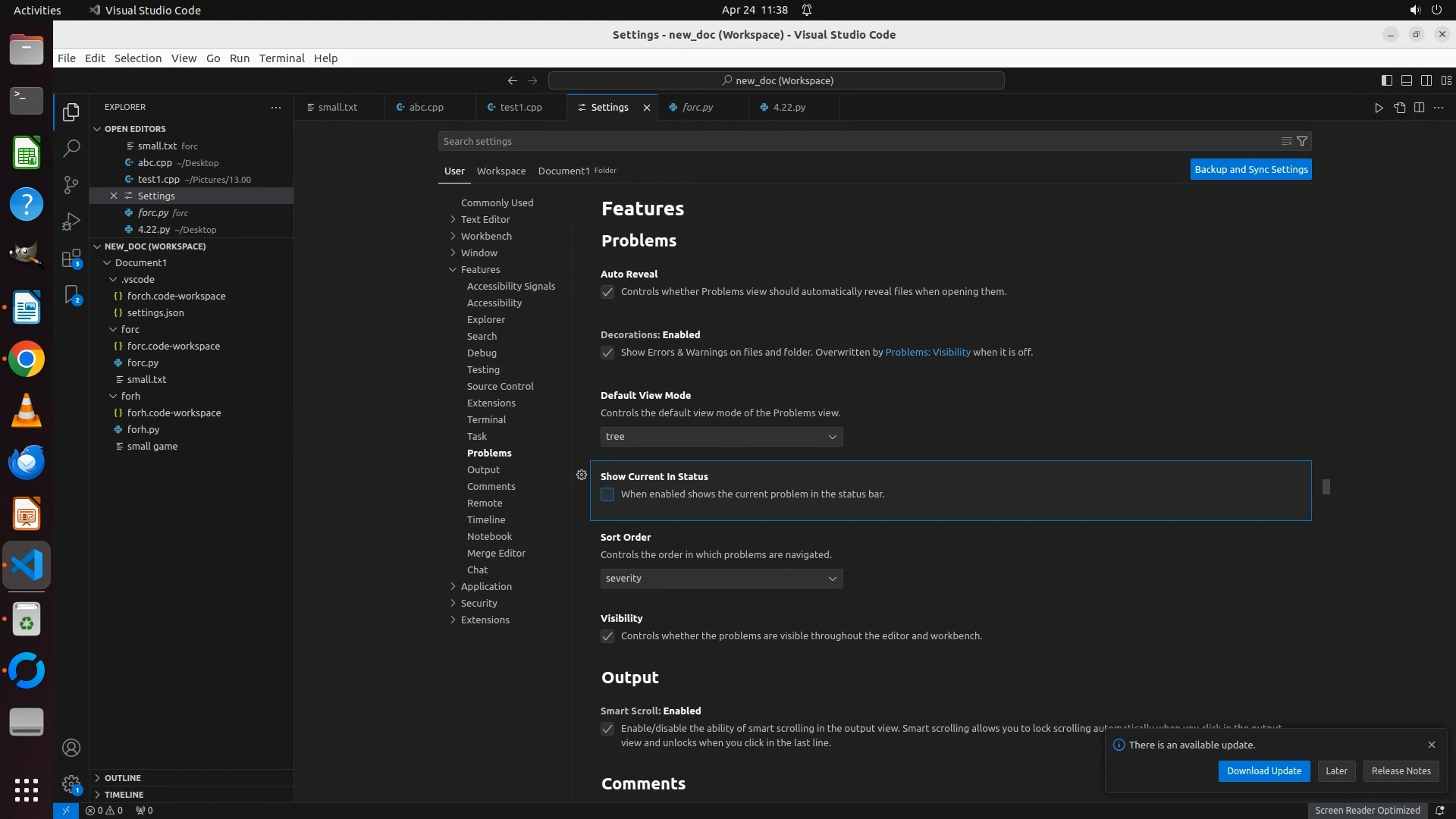The image size is (1456, 819).
Task: Switch to Workspace settings tab
Action: [500, 171]
